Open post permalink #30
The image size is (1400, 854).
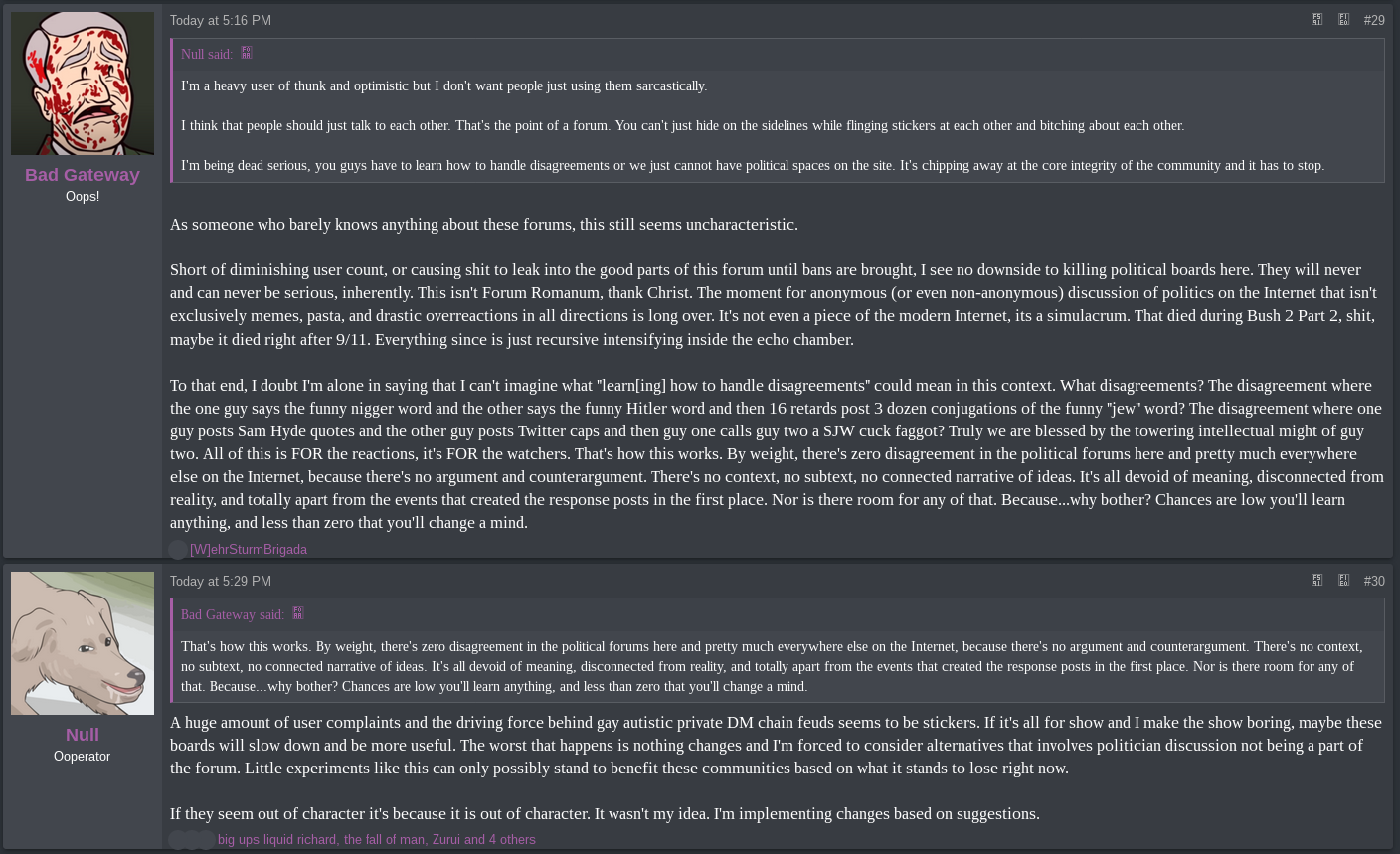click(1374, 581)
